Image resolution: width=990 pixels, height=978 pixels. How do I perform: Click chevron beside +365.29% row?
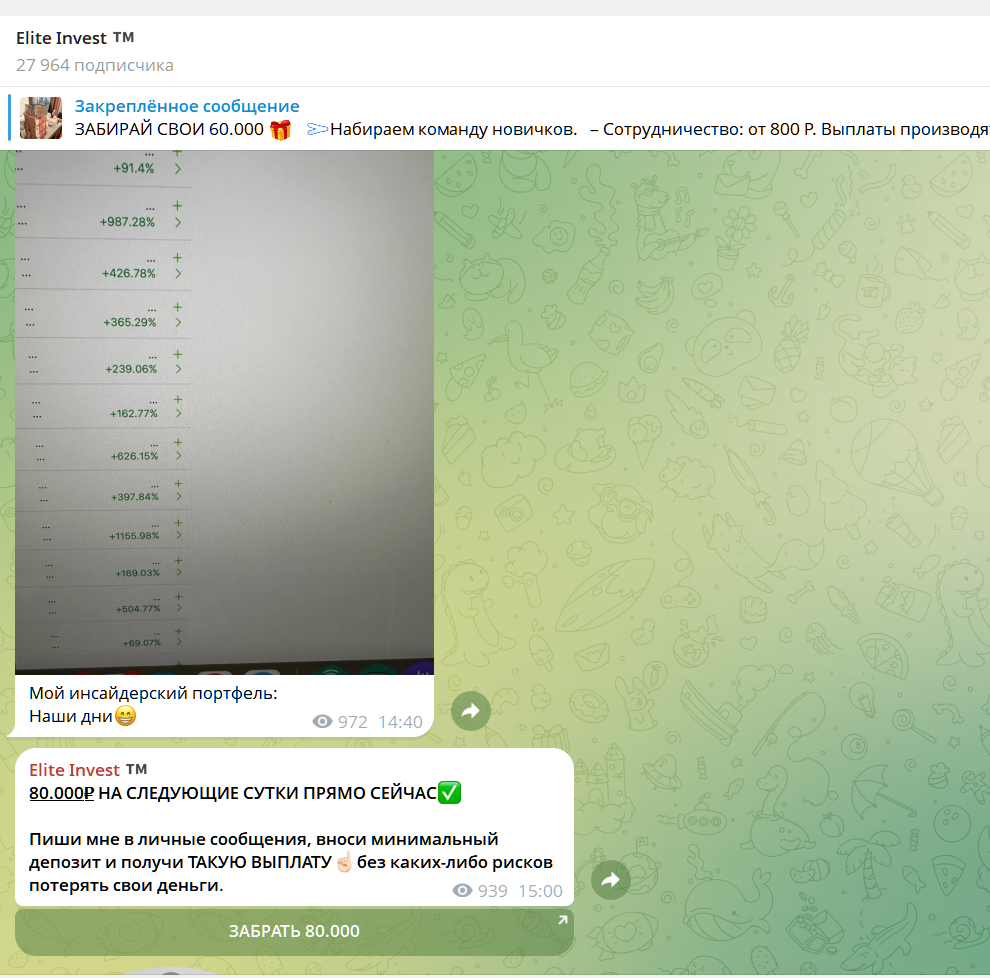coord(178,323)
